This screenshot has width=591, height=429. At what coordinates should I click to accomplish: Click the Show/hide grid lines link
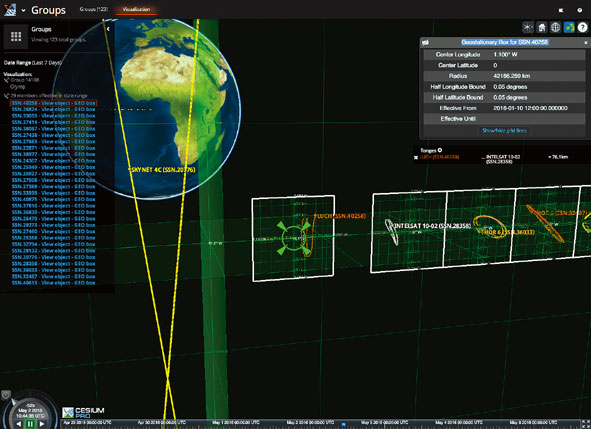(x=504, y=130)
